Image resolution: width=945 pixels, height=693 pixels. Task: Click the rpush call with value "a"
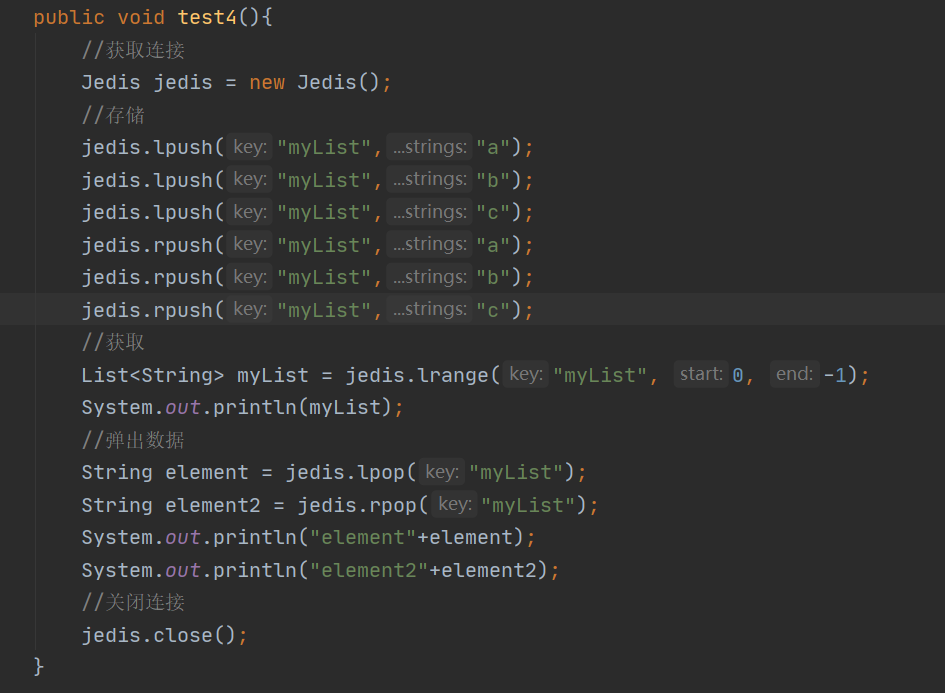[307, 245]
